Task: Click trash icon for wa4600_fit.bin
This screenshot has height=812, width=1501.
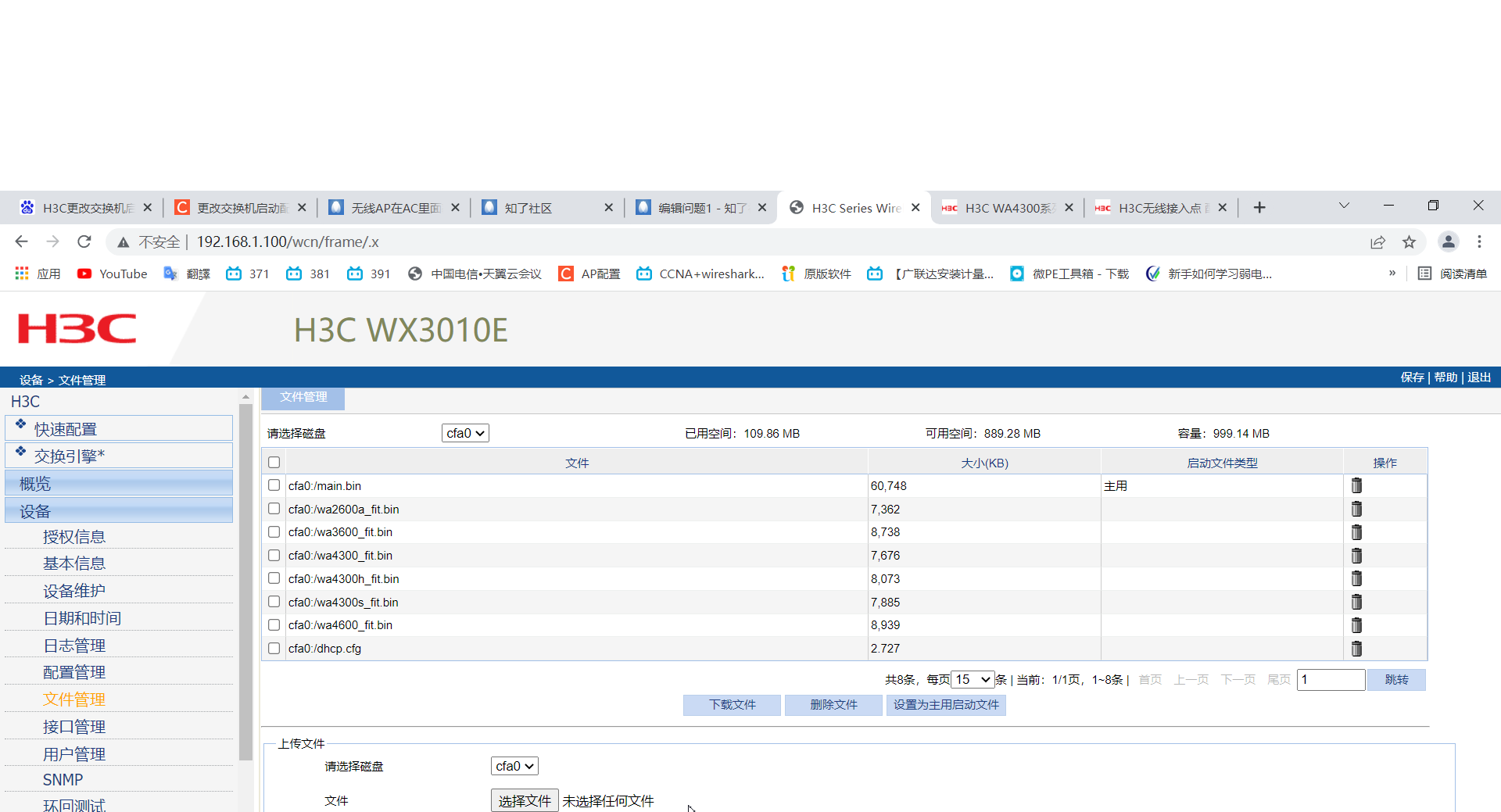Action: (x=1356, y=625)
